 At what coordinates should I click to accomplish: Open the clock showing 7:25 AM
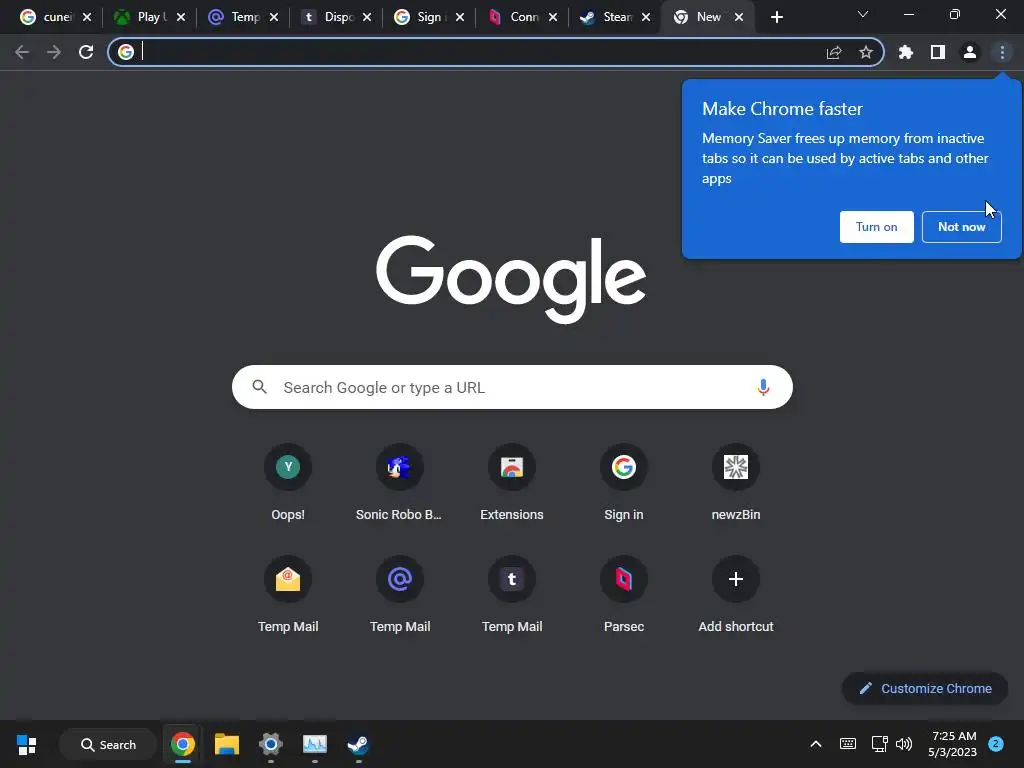pos(953,744)
